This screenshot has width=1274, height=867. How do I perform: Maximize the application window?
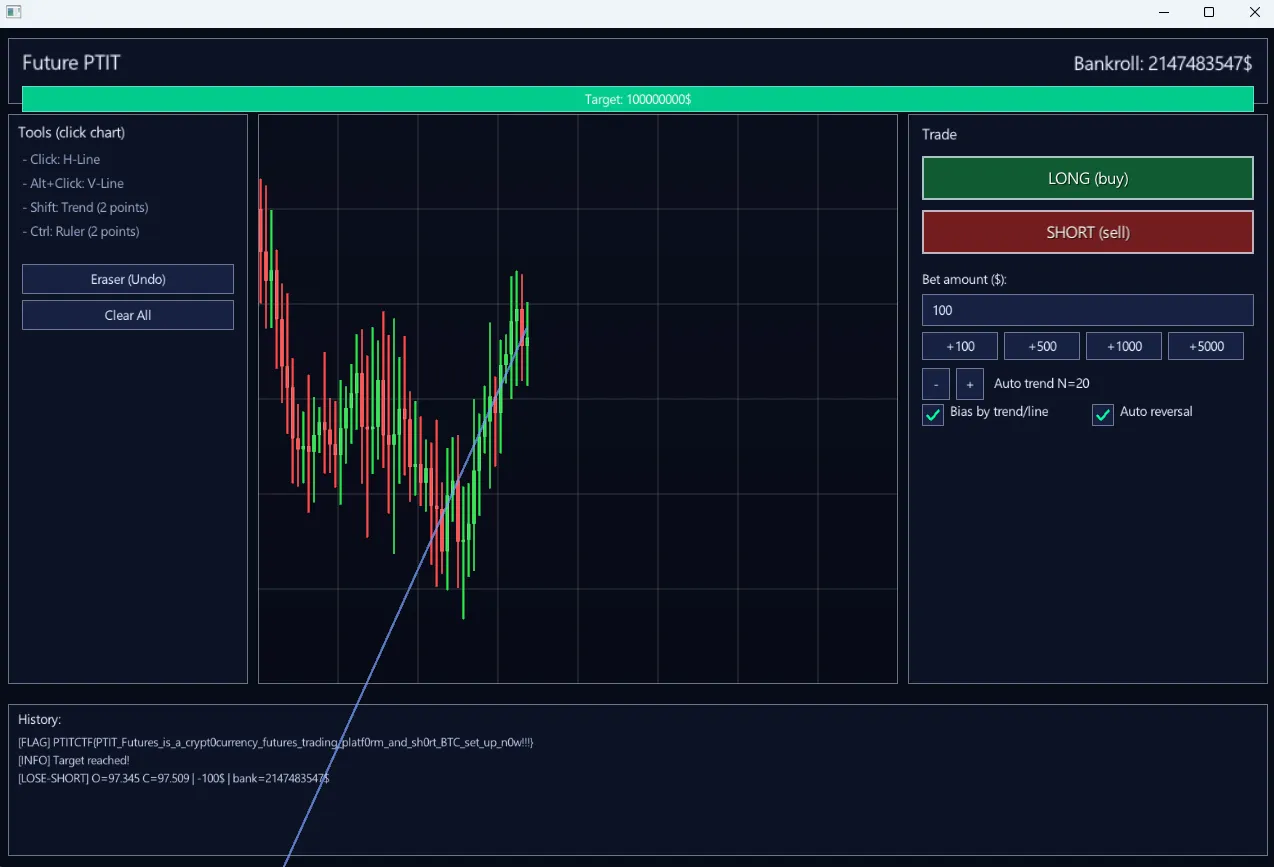pos(1209,13)
